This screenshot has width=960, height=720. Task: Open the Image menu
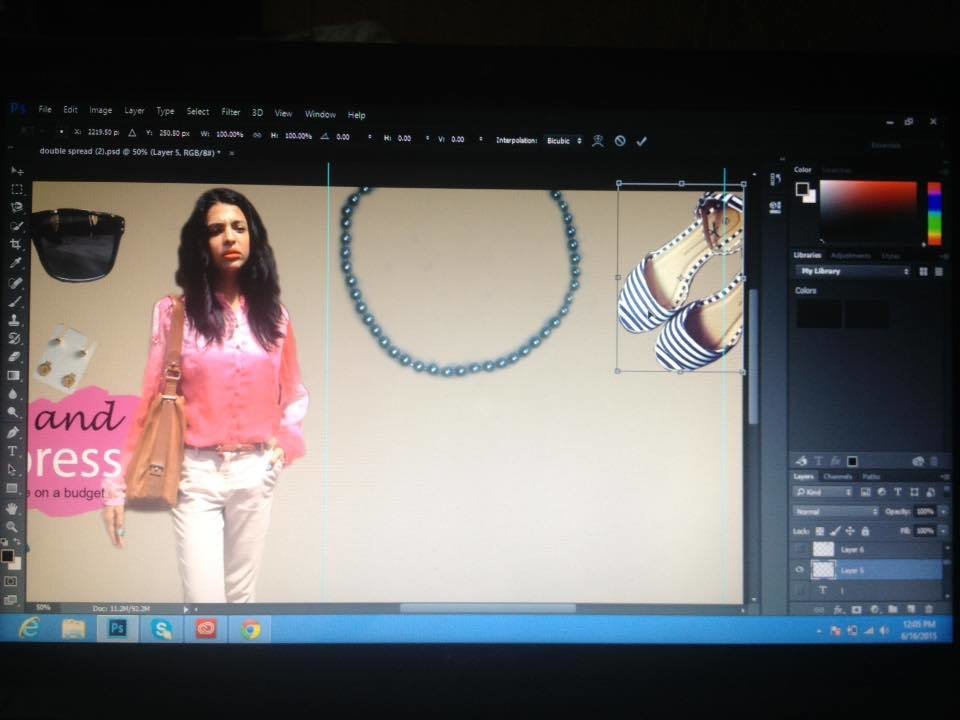pos(100,110)
